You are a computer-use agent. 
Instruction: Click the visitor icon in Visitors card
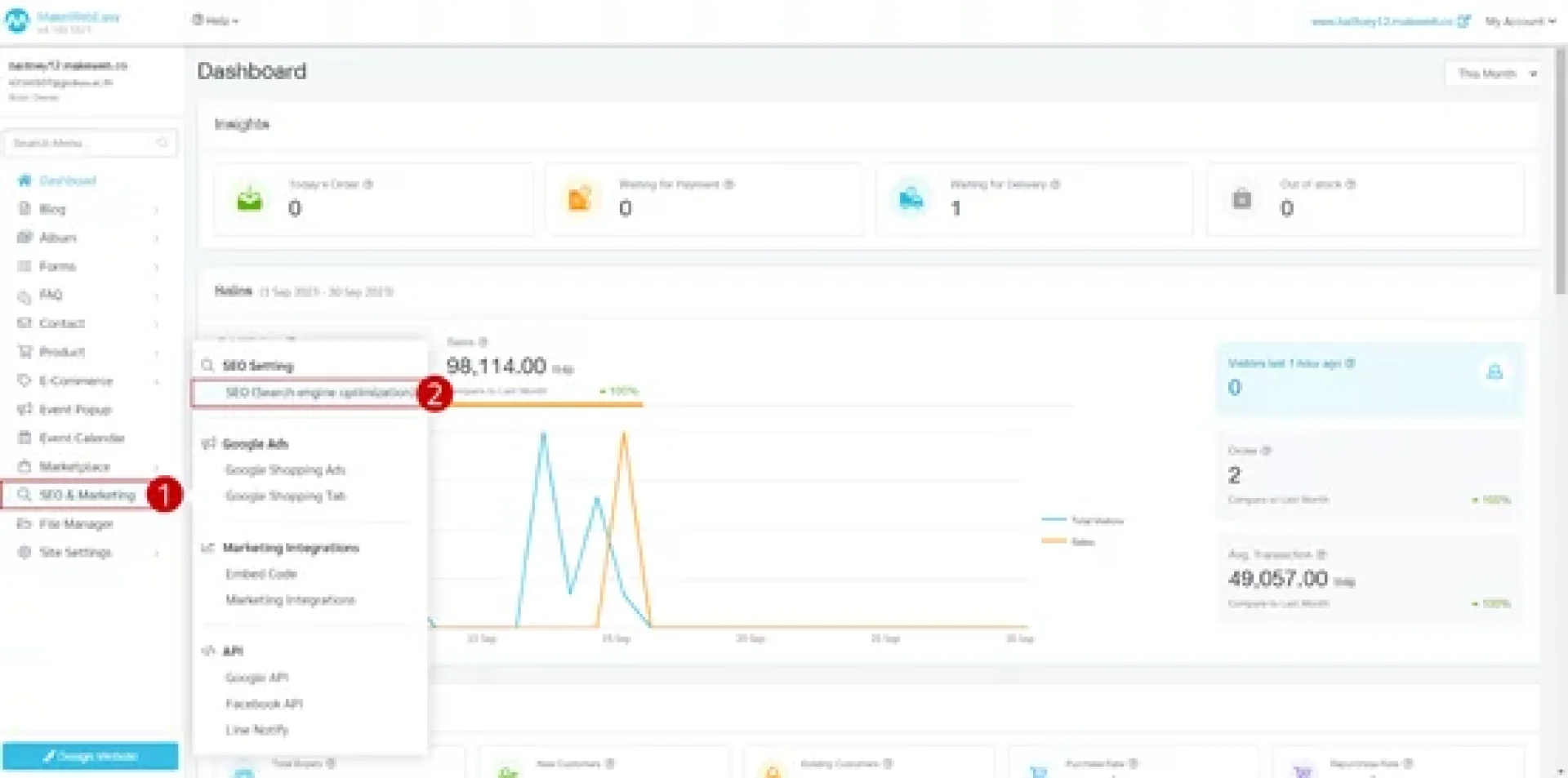(1494, 372)
